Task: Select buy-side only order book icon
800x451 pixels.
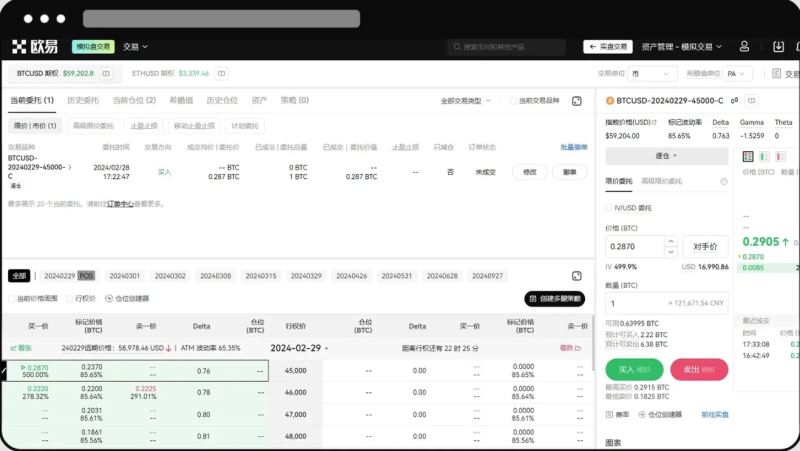Action: 764,157
